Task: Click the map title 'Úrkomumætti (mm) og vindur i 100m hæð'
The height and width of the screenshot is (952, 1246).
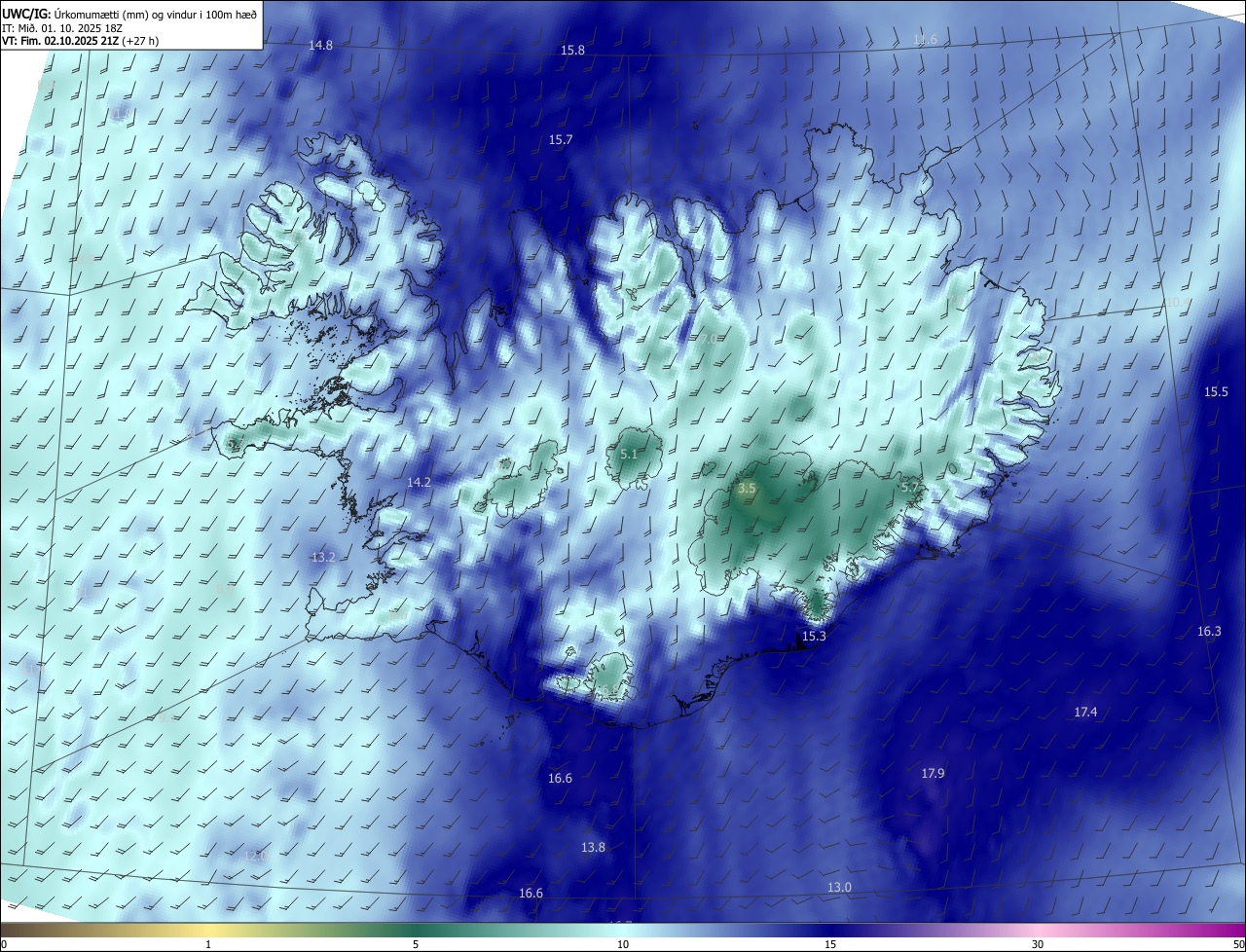Action: coord(155,15)
